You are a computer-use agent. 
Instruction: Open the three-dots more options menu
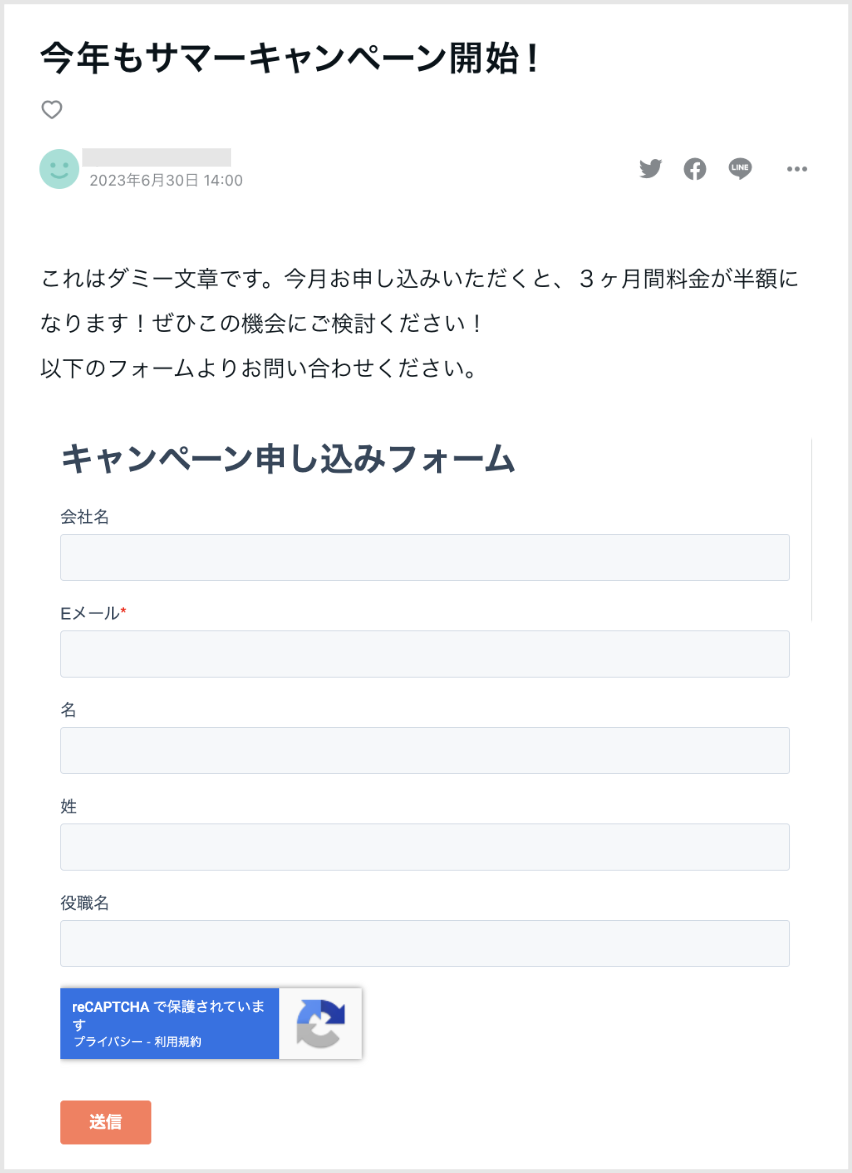point(797,169)
